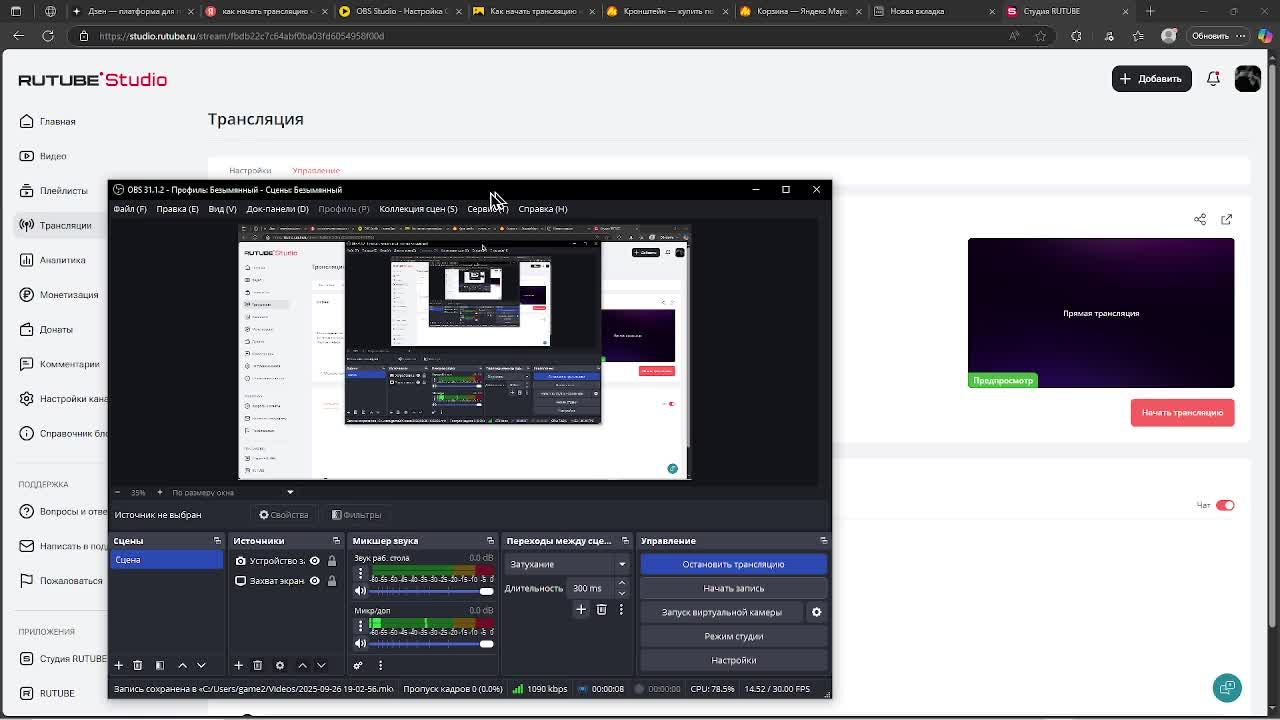
Task: Hide the video capture device source
Action: click(x=314, y=561)
